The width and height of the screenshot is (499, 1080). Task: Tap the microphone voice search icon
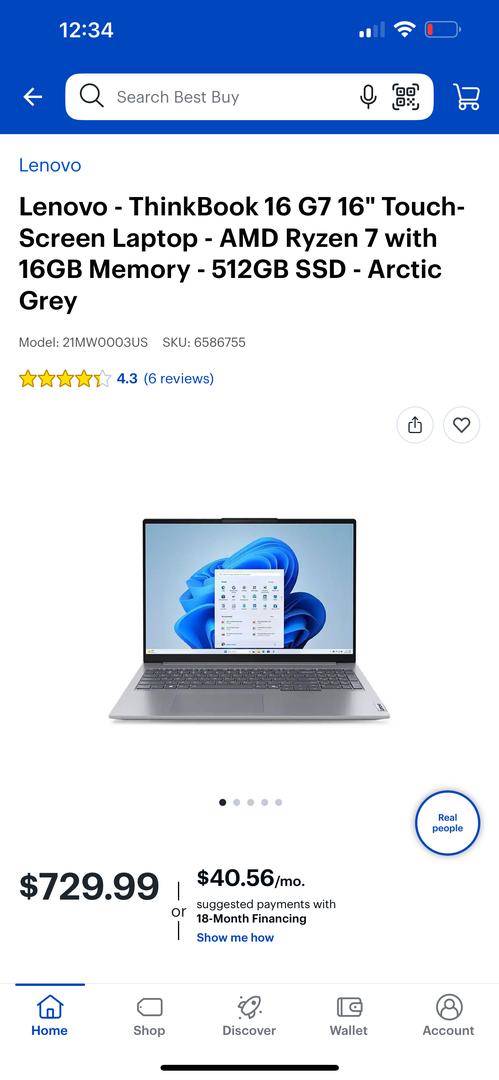tap(369, 97)
